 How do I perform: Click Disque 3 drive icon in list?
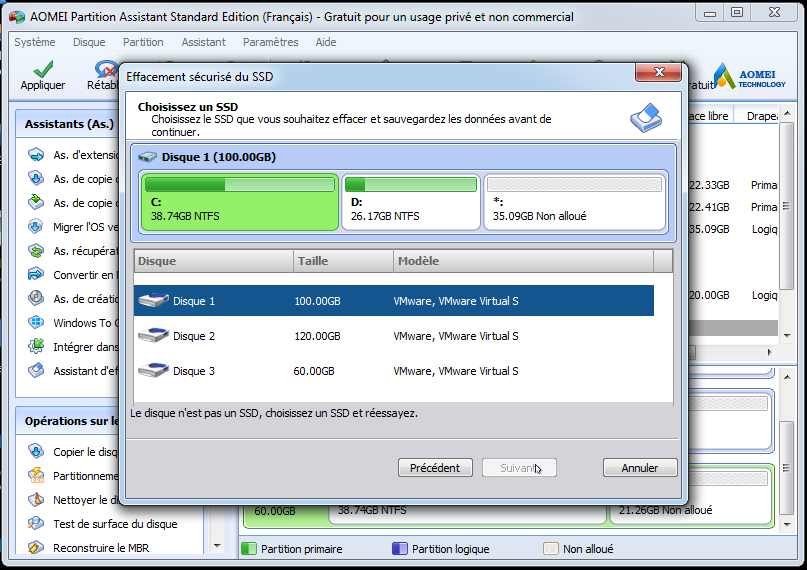click(x=153, y=370)
